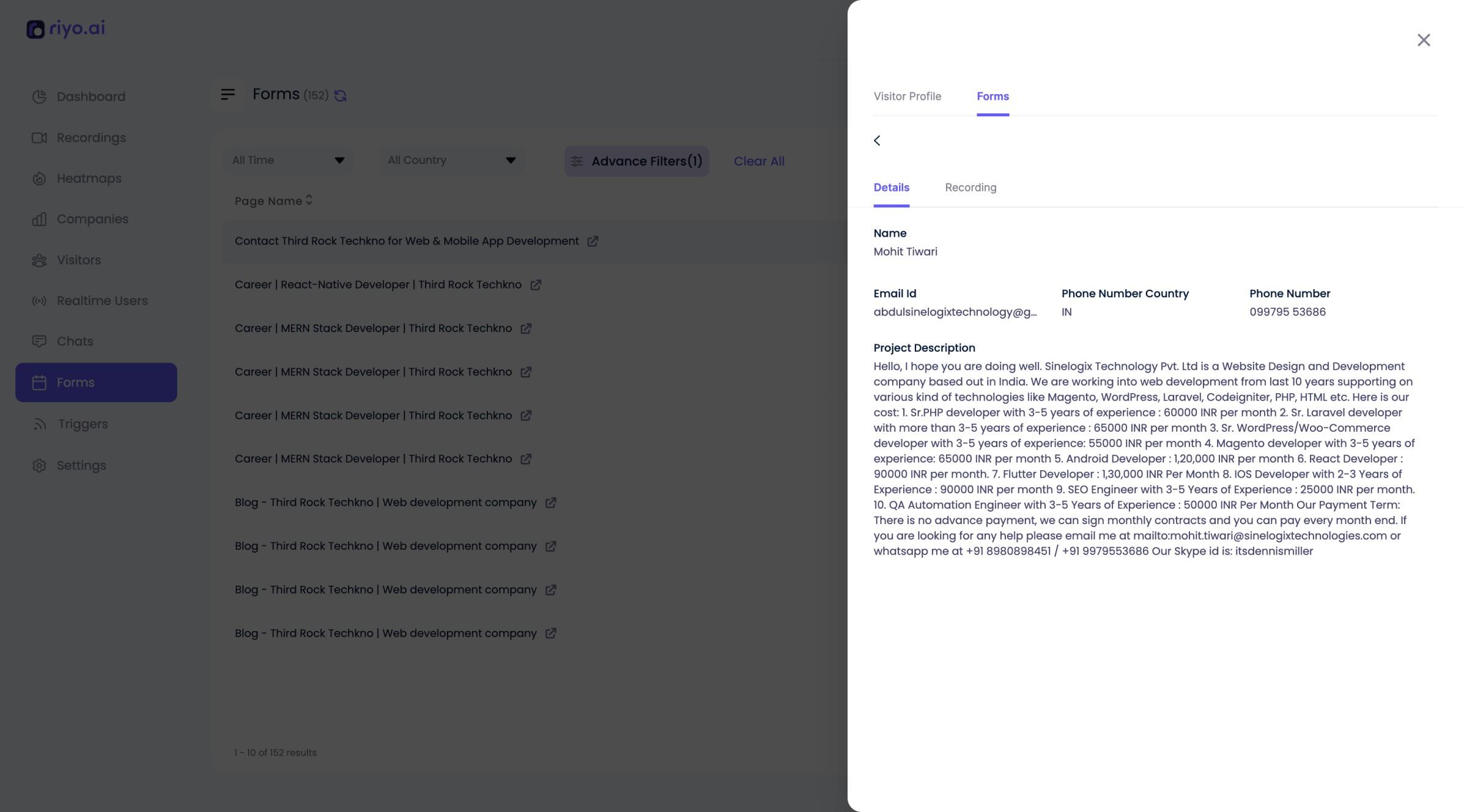This screenshot has height=812, width=1464.
Task: Open the Chats panel
Action: (74, 341)
